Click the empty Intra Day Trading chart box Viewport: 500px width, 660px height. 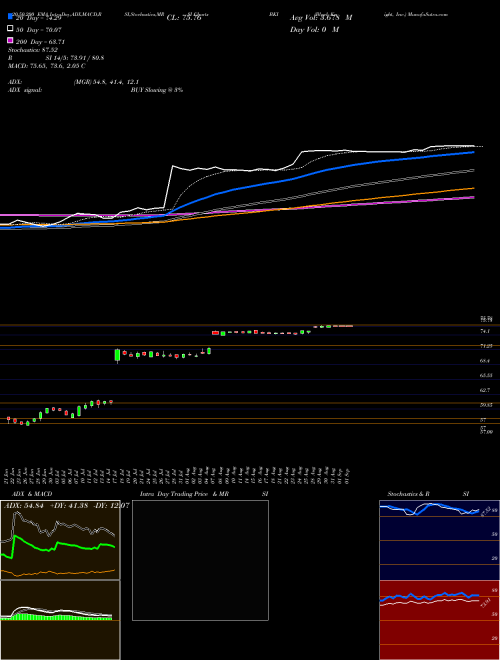(x=200, y=560)
